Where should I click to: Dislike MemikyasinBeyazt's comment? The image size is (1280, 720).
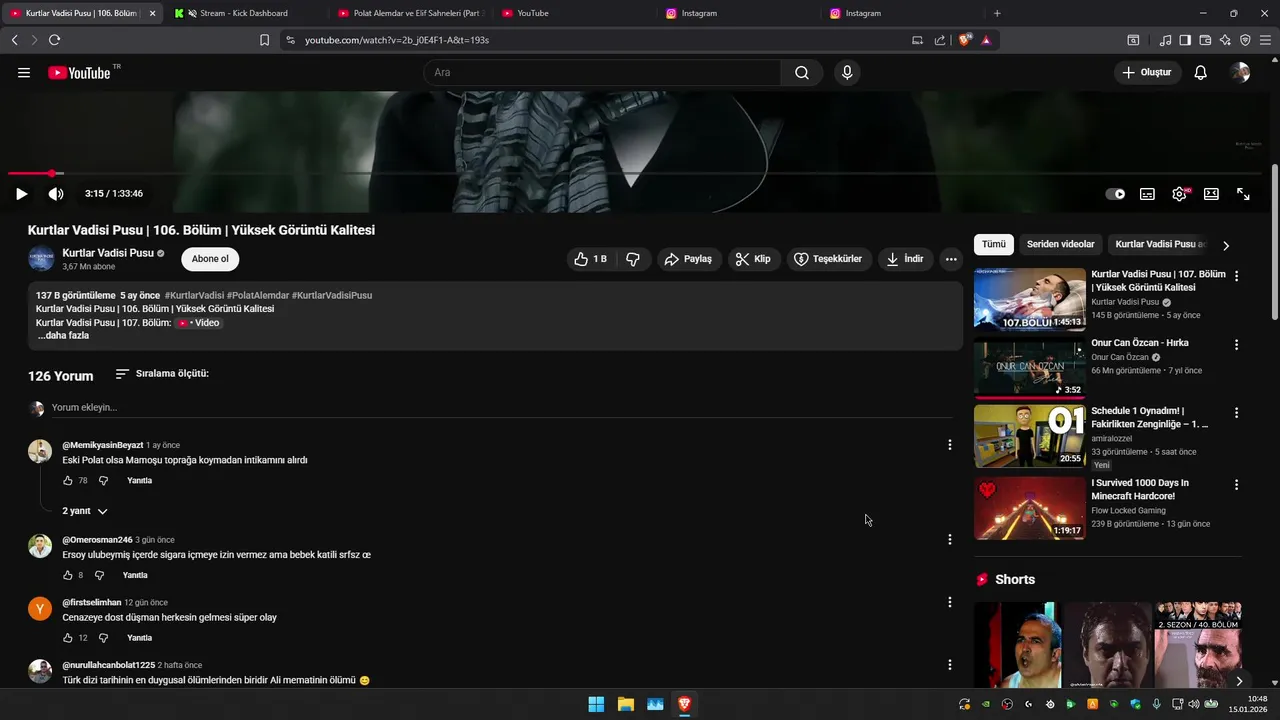[x=103, y=481]
